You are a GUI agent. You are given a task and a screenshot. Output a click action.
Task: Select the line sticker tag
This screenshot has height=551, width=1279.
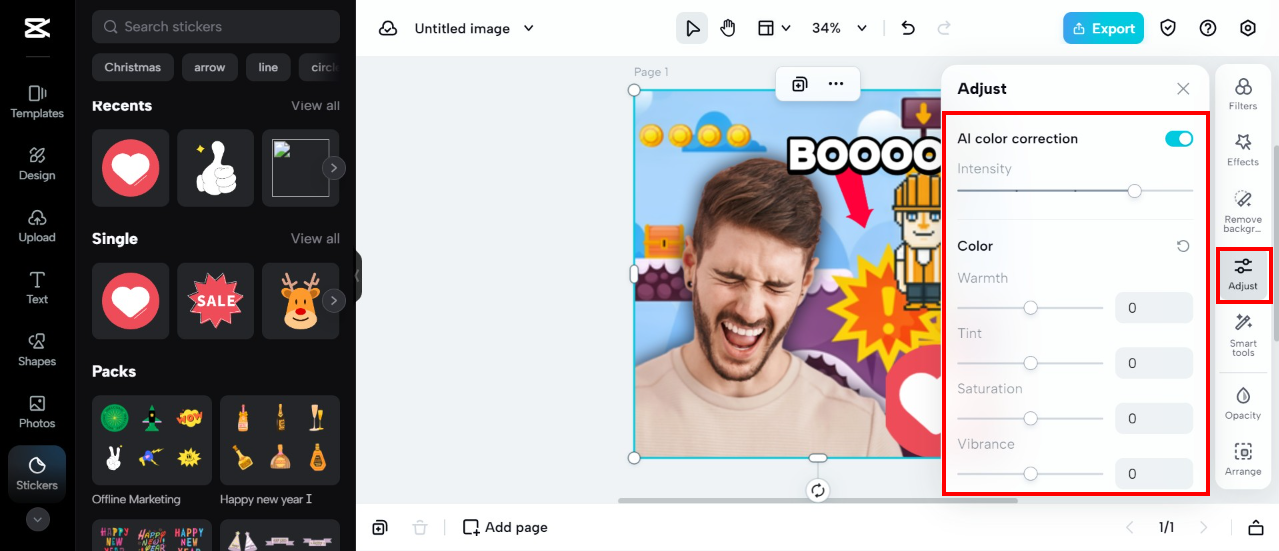[x=268, y=67]
